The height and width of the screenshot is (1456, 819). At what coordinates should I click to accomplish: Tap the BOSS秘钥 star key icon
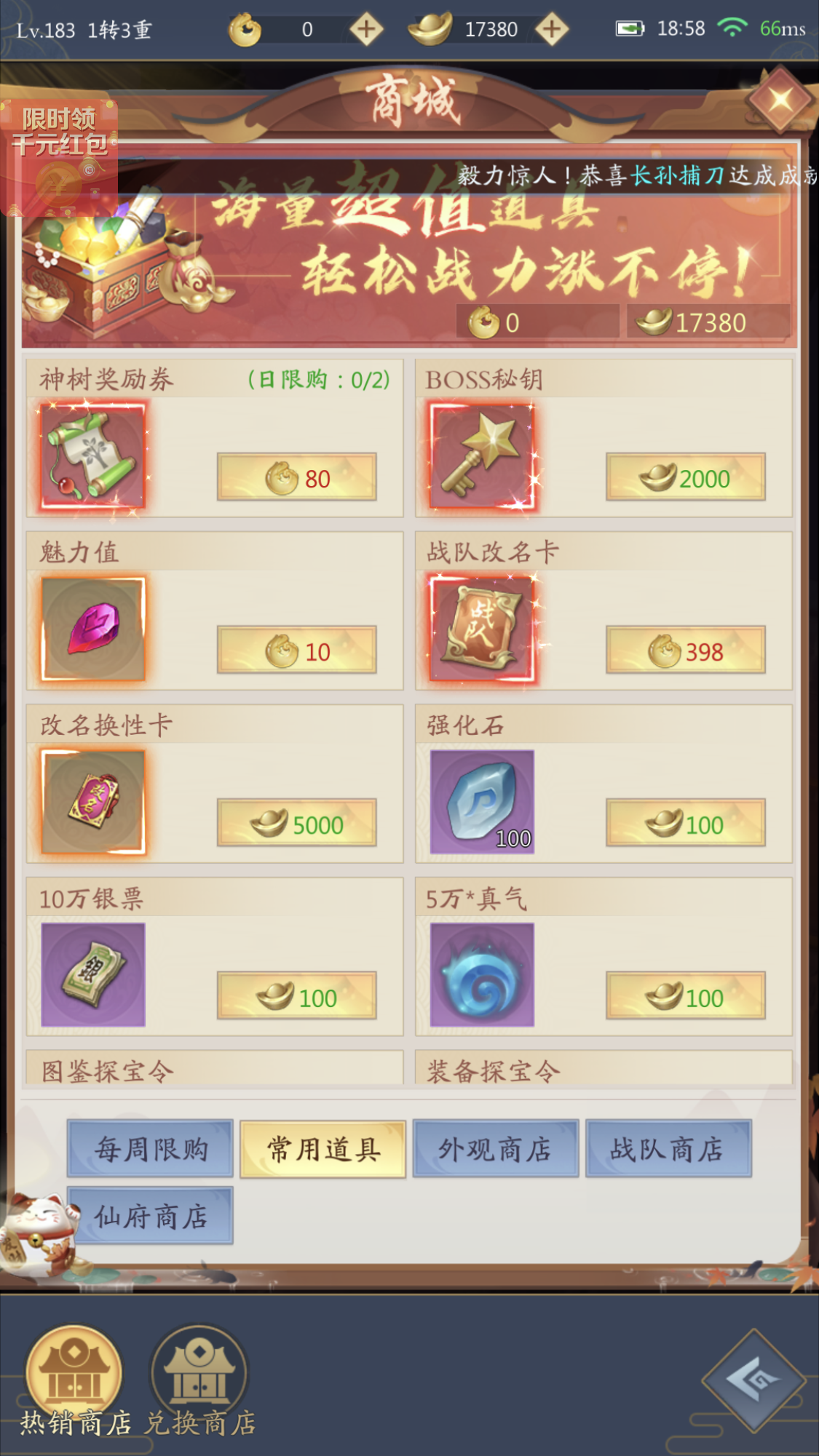(482, 456)
